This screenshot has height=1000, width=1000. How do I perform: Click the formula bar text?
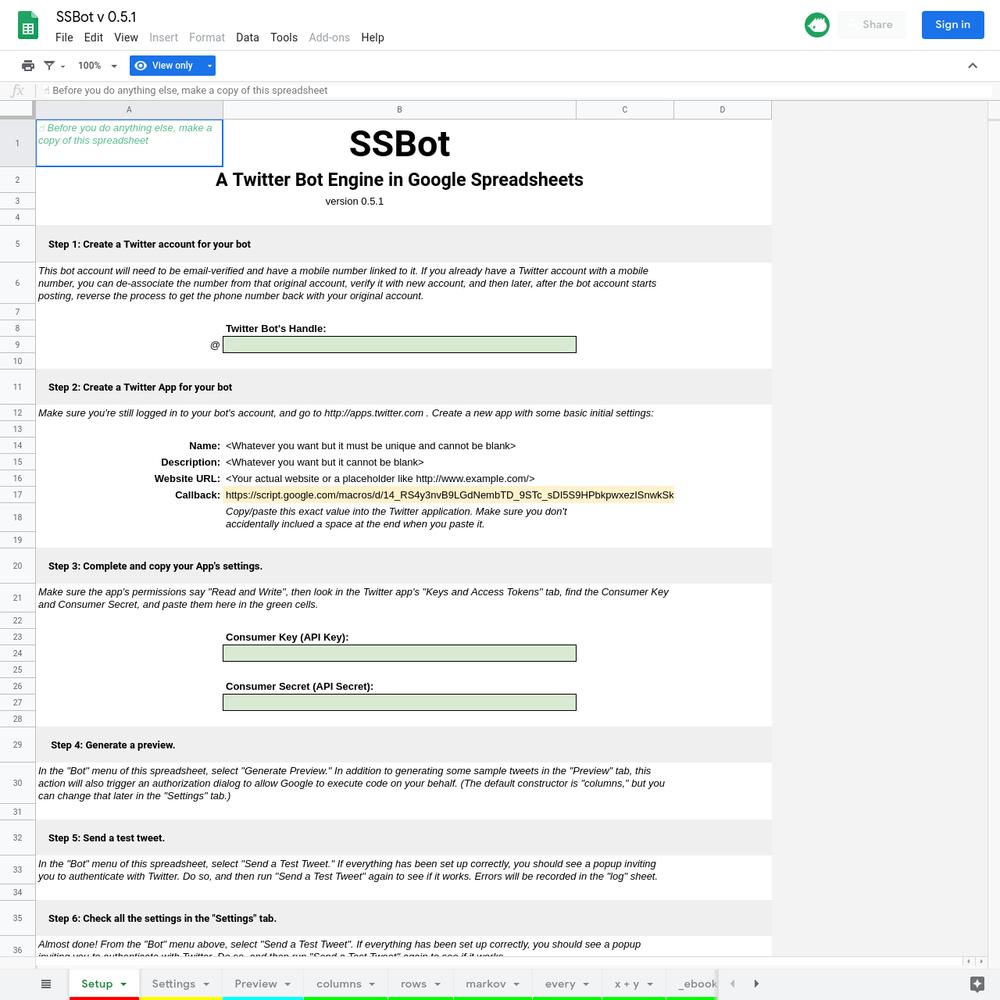(x=189, y=91)
